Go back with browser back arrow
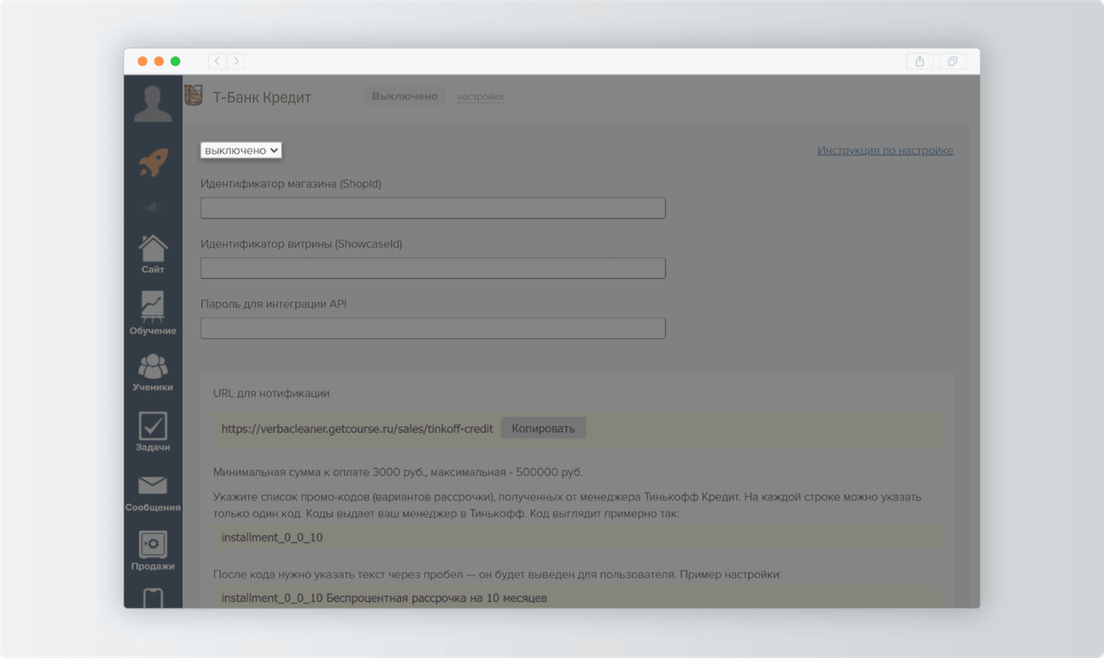Screen dimensions: 1104x658 217,61
